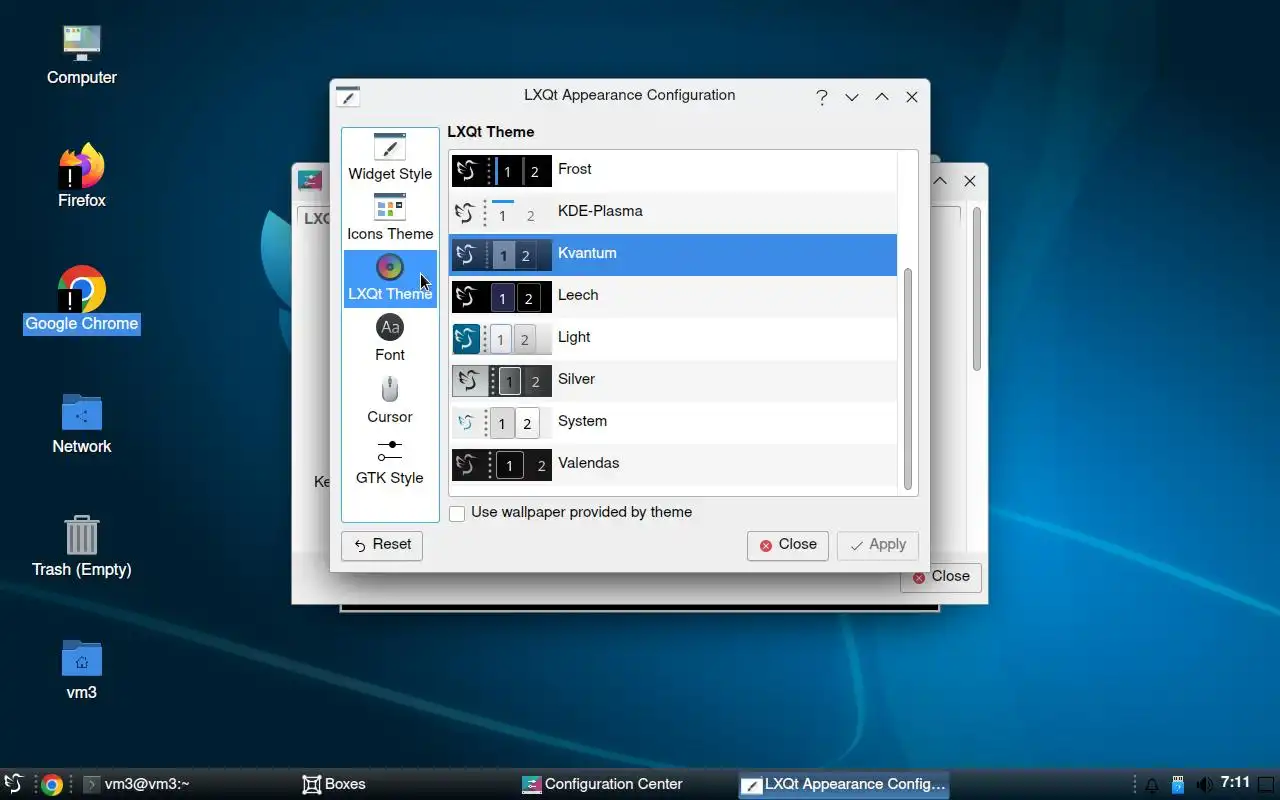Image resolution: width=1280 pixels, height=800 pixels.
Task: Open the Font settings section
Action: [x=390, y=339]
